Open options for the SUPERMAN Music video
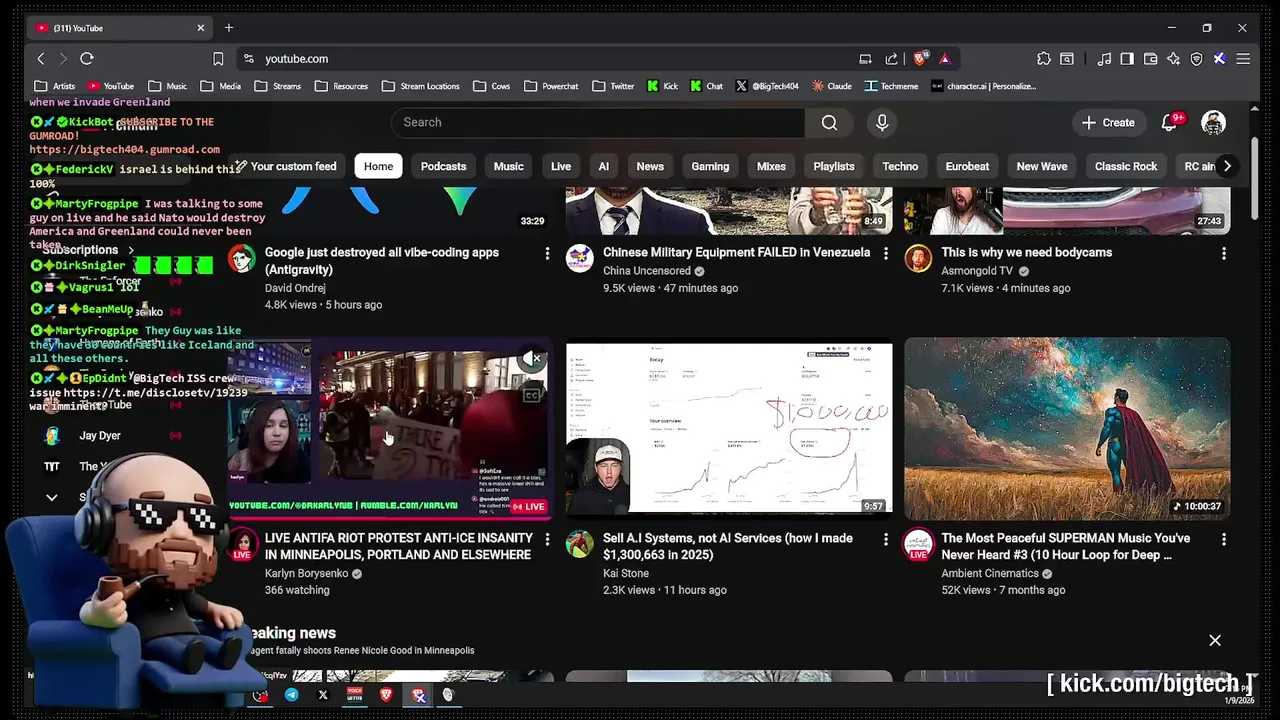The image size is (1280, 720). (1223, 540)
